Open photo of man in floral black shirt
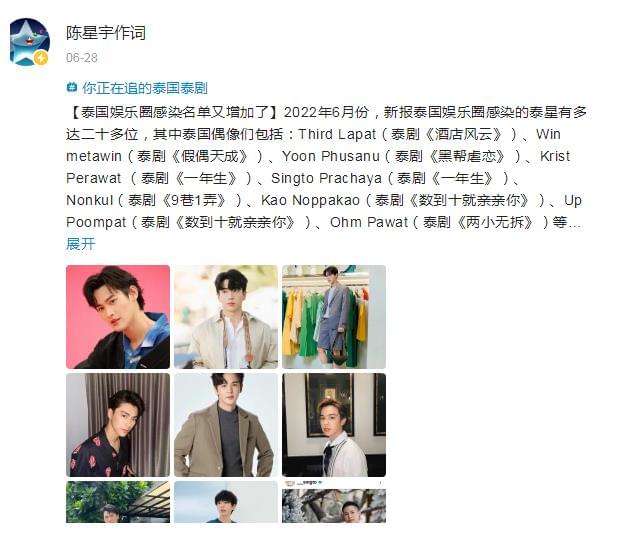Image resolution: width=623 pixels, height=533 pixels. pos(118,425)
